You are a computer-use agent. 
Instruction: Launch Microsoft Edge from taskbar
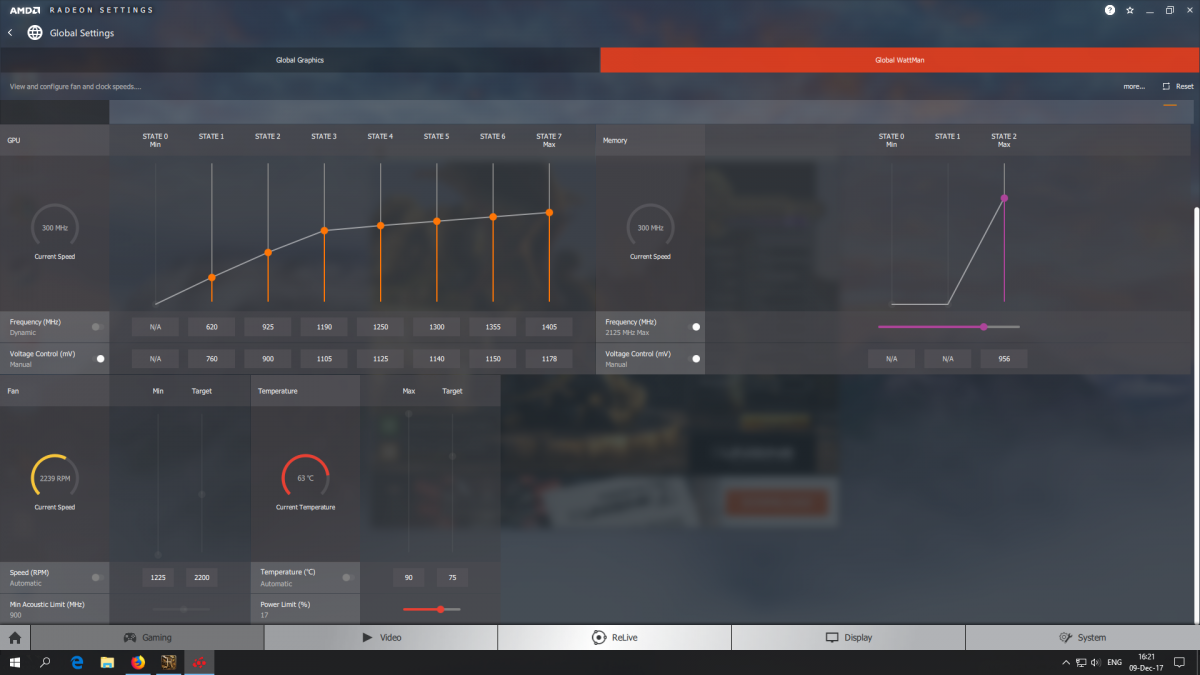(x=77, y=662)
